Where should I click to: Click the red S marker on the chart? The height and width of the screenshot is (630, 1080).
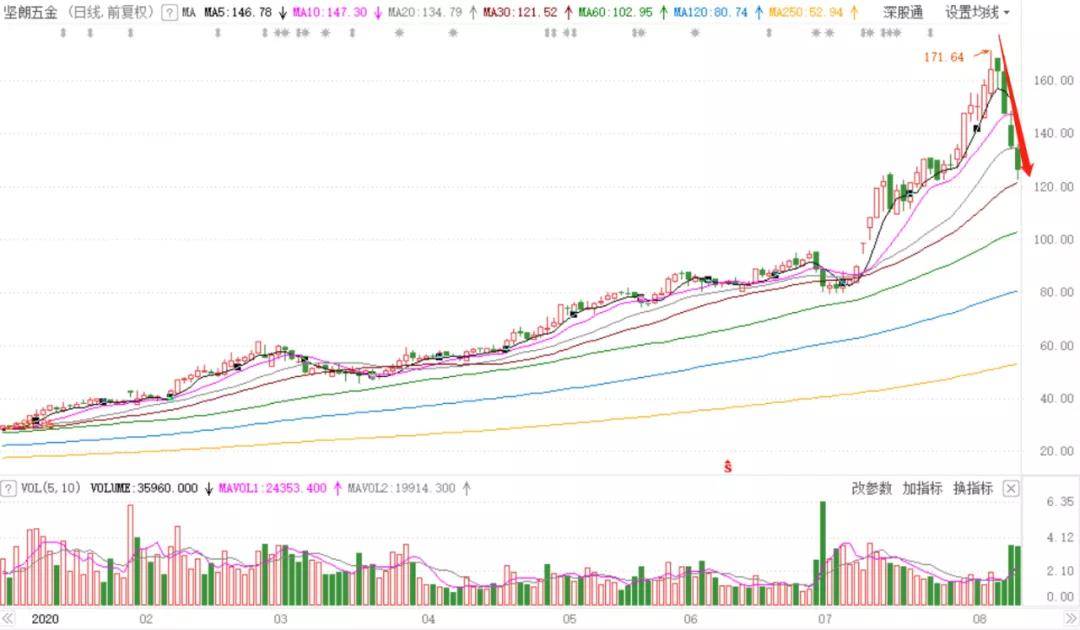[729, 467]
